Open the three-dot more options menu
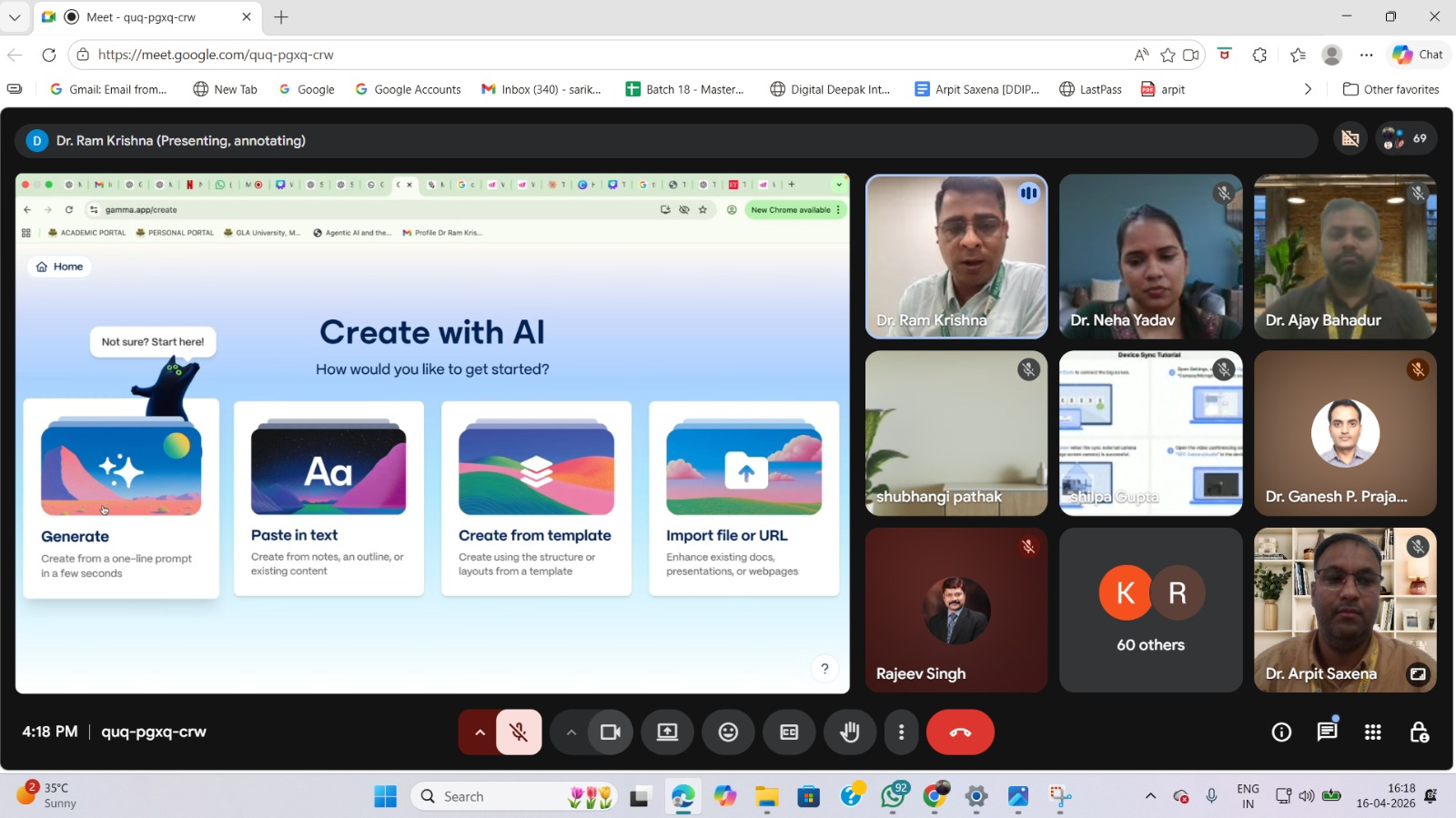 901,732
